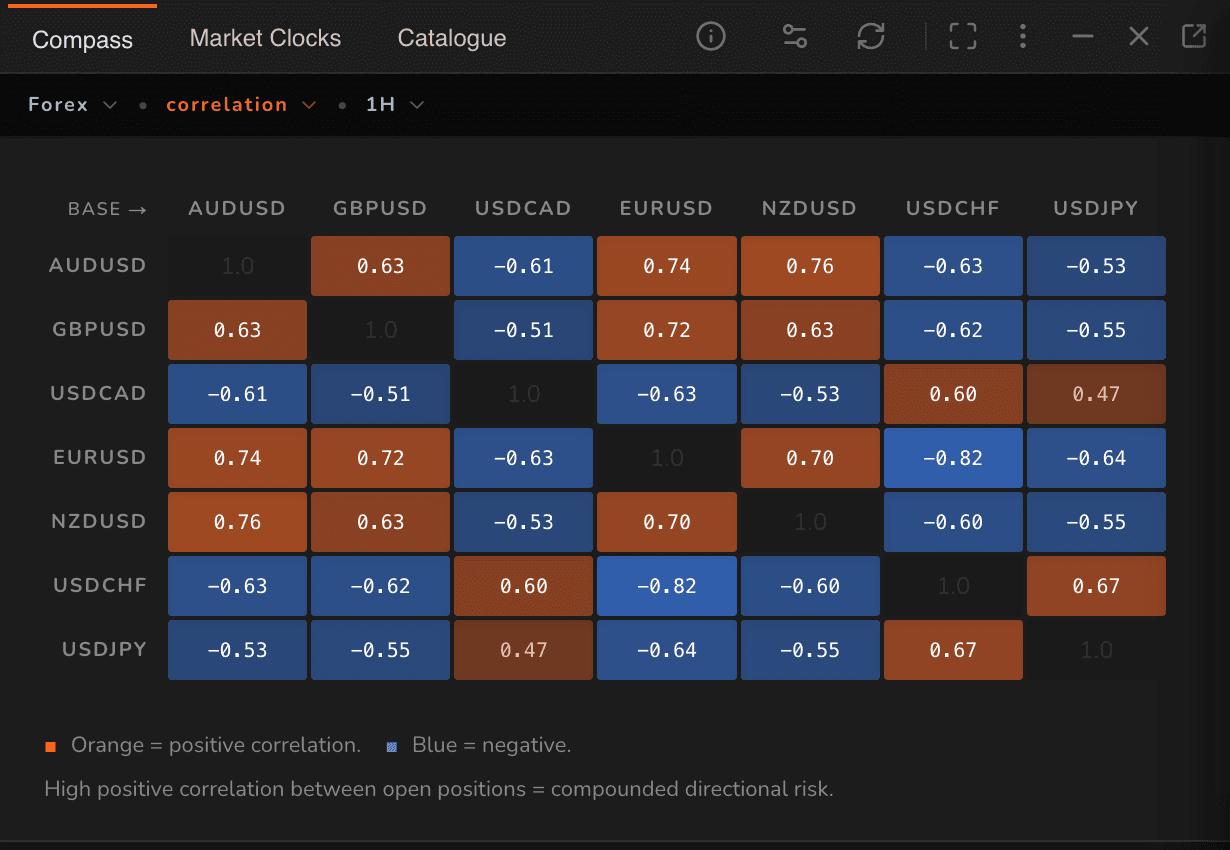Click USDCAD row, USDJPY column cell 0.47
The width and height of the screenshot is (1230, 850).
point(1096,394)
